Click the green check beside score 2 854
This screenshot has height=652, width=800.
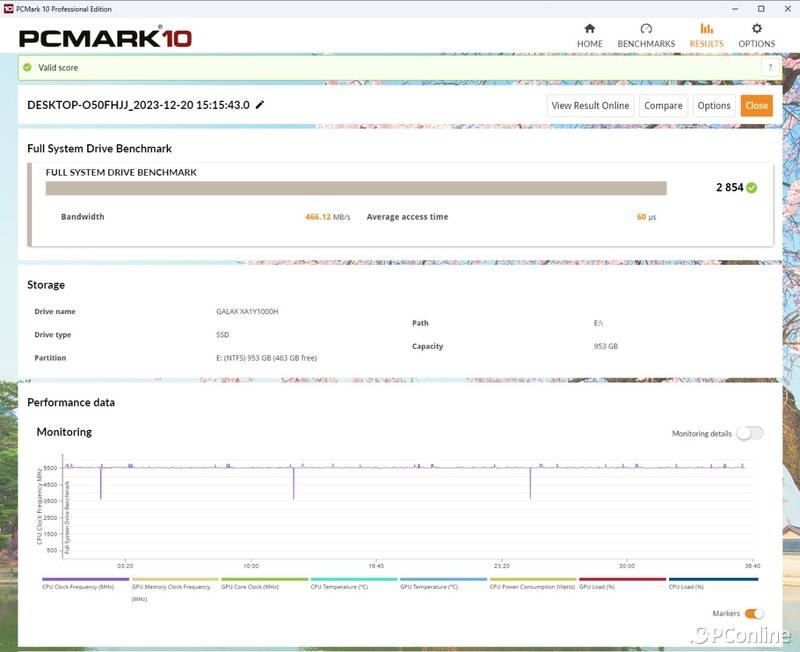(x=751, y=187)
